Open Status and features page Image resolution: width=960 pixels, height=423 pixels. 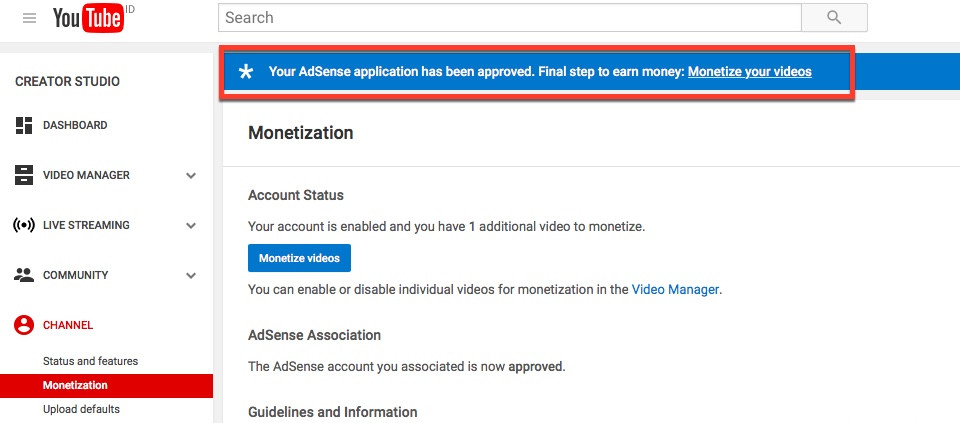90,361
